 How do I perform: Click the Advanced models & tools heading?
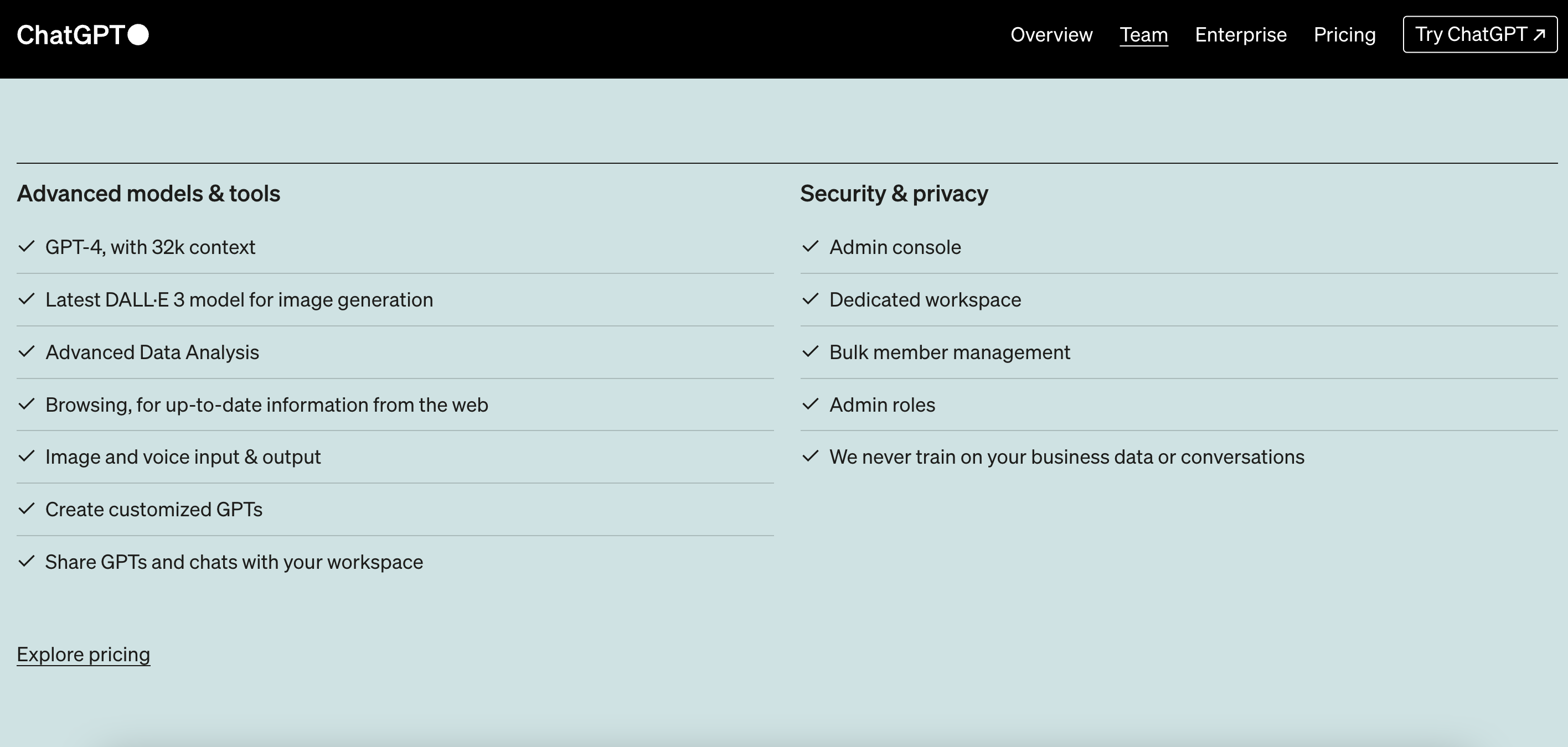pyautogui.click(x=148, y=194)
